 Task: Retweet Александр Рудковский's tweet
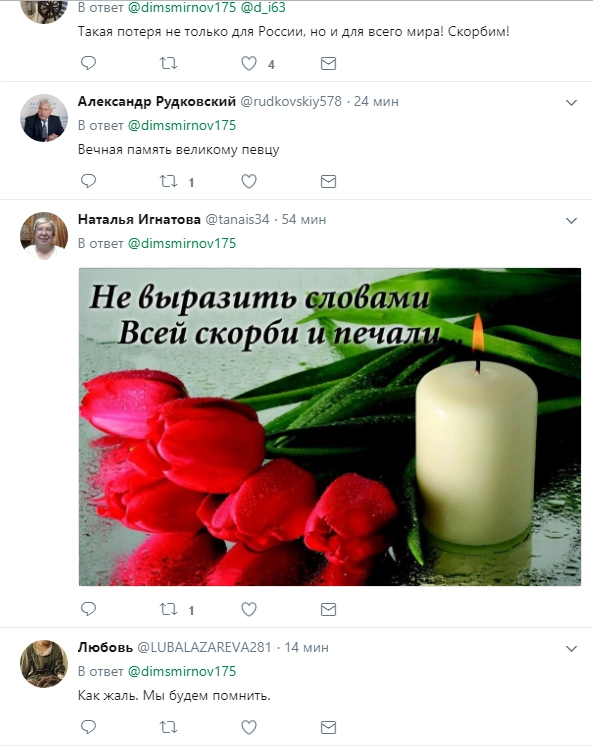[168, 181]
